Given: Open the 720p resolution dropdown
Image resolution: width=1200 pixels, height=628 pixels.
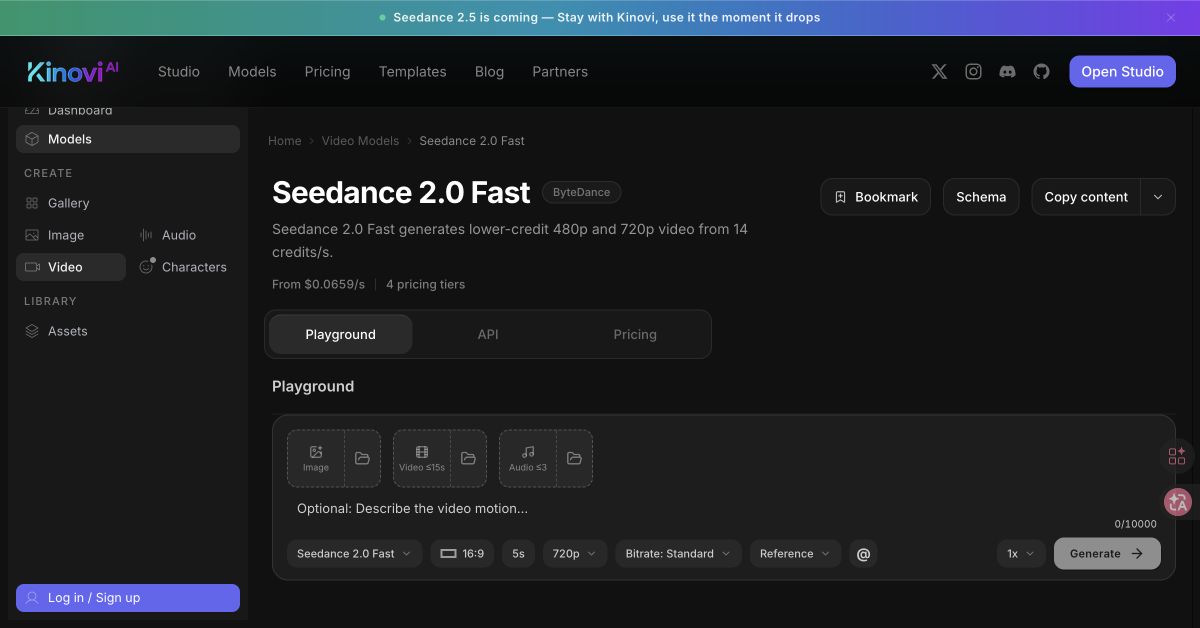Looking at the screenshot, I should pos(574,554).
